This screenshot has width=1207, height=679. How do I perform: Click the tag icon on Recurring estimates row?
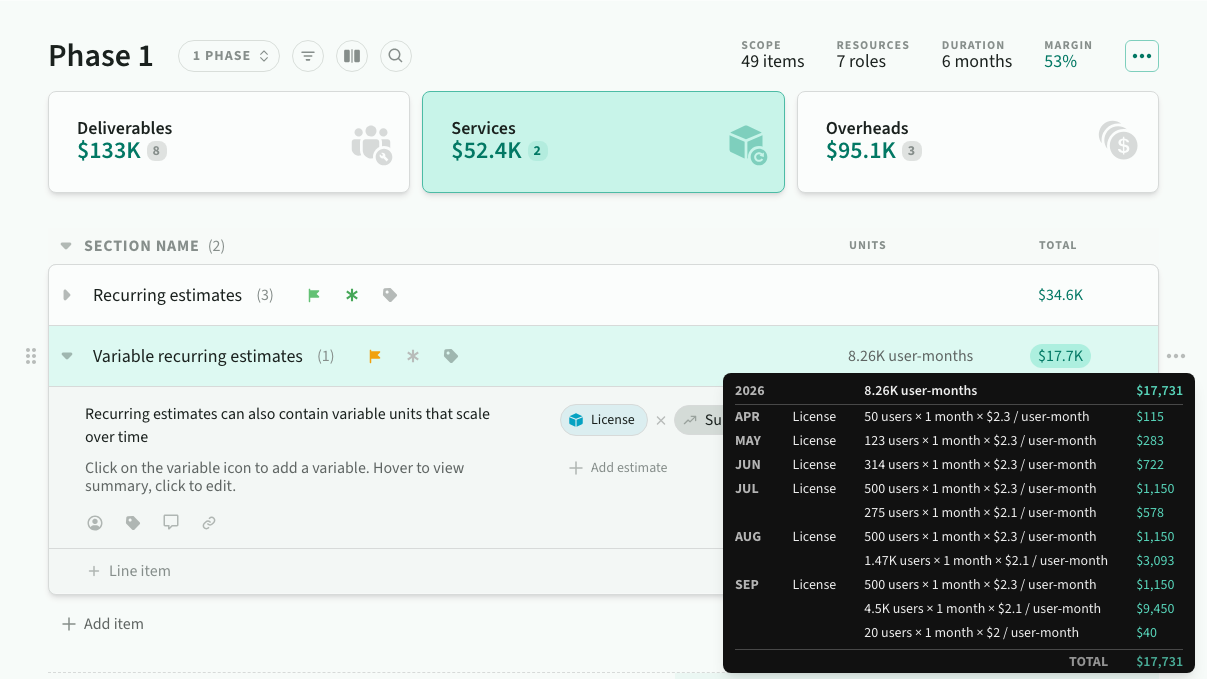pos(390,295)
